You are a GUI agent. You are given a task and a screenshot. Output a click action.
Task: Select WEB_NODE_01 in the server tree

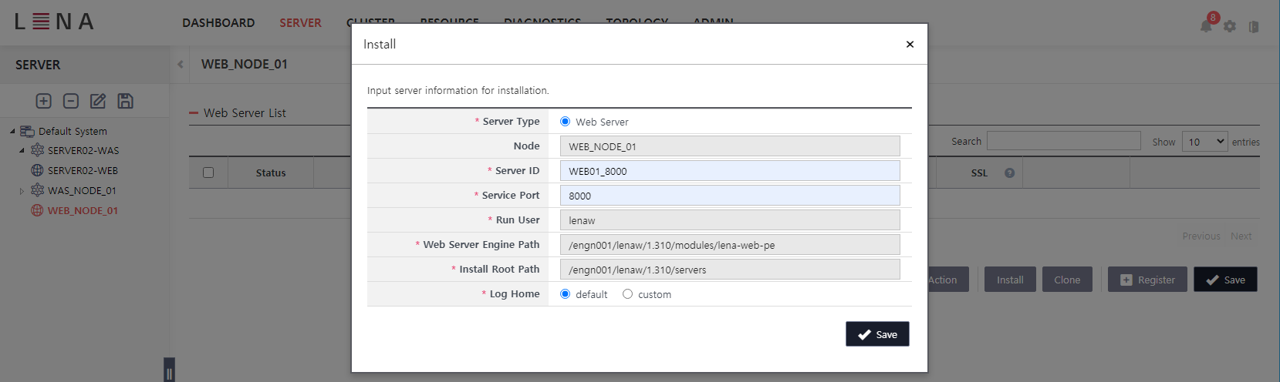click(82, 210)
